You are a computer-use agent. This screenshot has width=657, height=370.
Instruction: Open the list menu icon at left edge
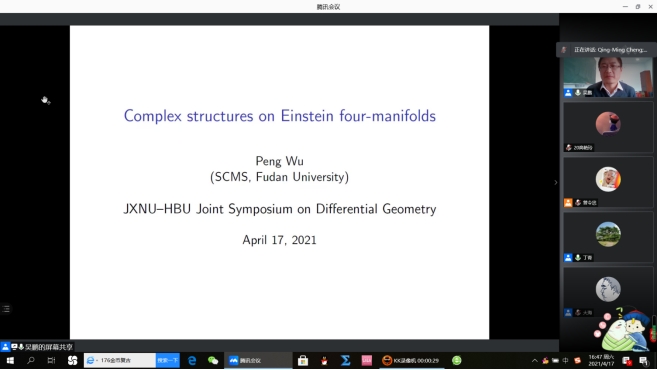click(6, 309)
